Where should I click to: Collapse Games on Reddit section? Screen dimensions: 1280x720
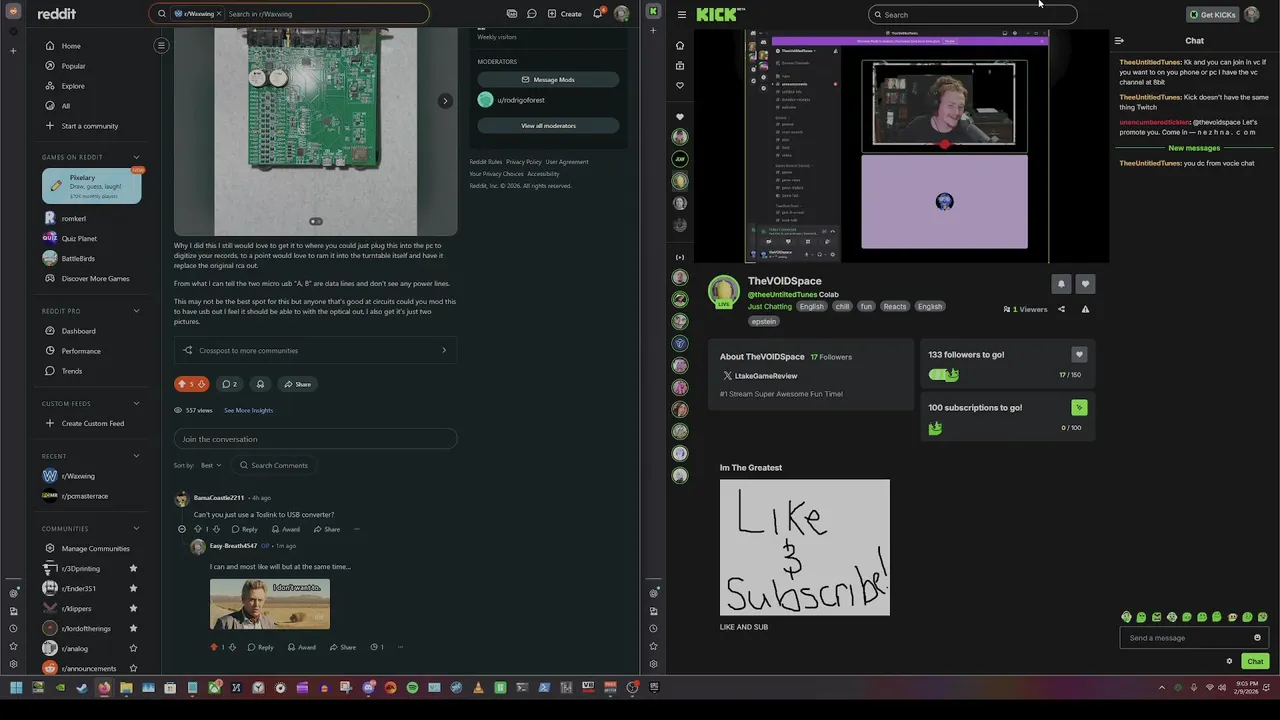point(136,157)
